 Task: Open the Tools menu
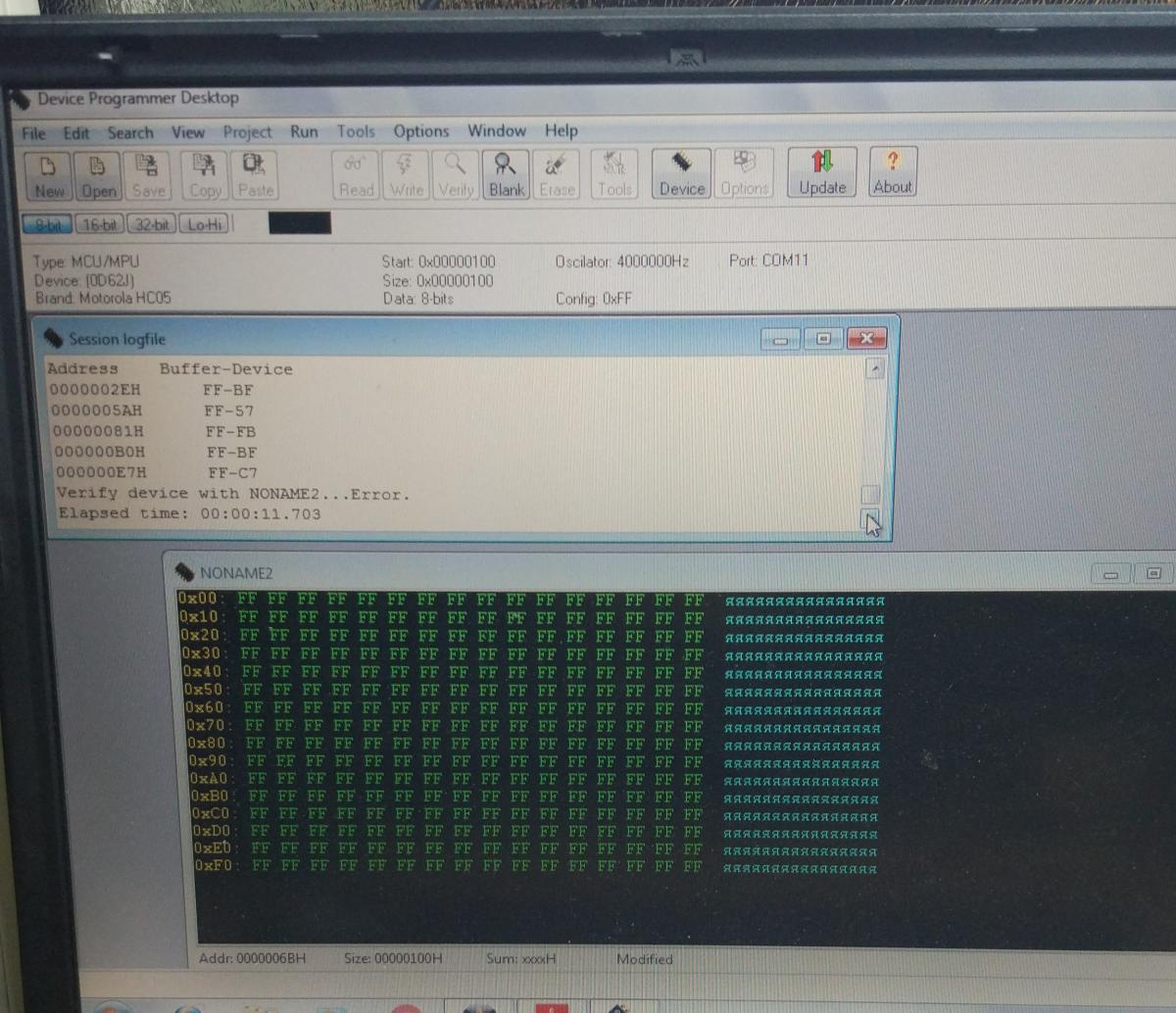356,131
